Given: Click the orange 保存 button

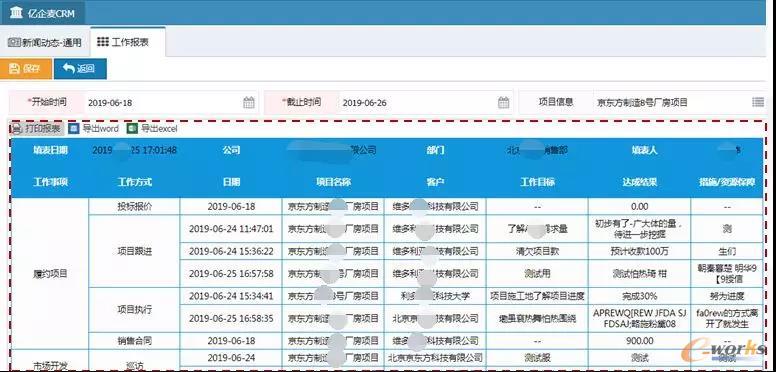Looking at the screenshot, I should 25,69.
